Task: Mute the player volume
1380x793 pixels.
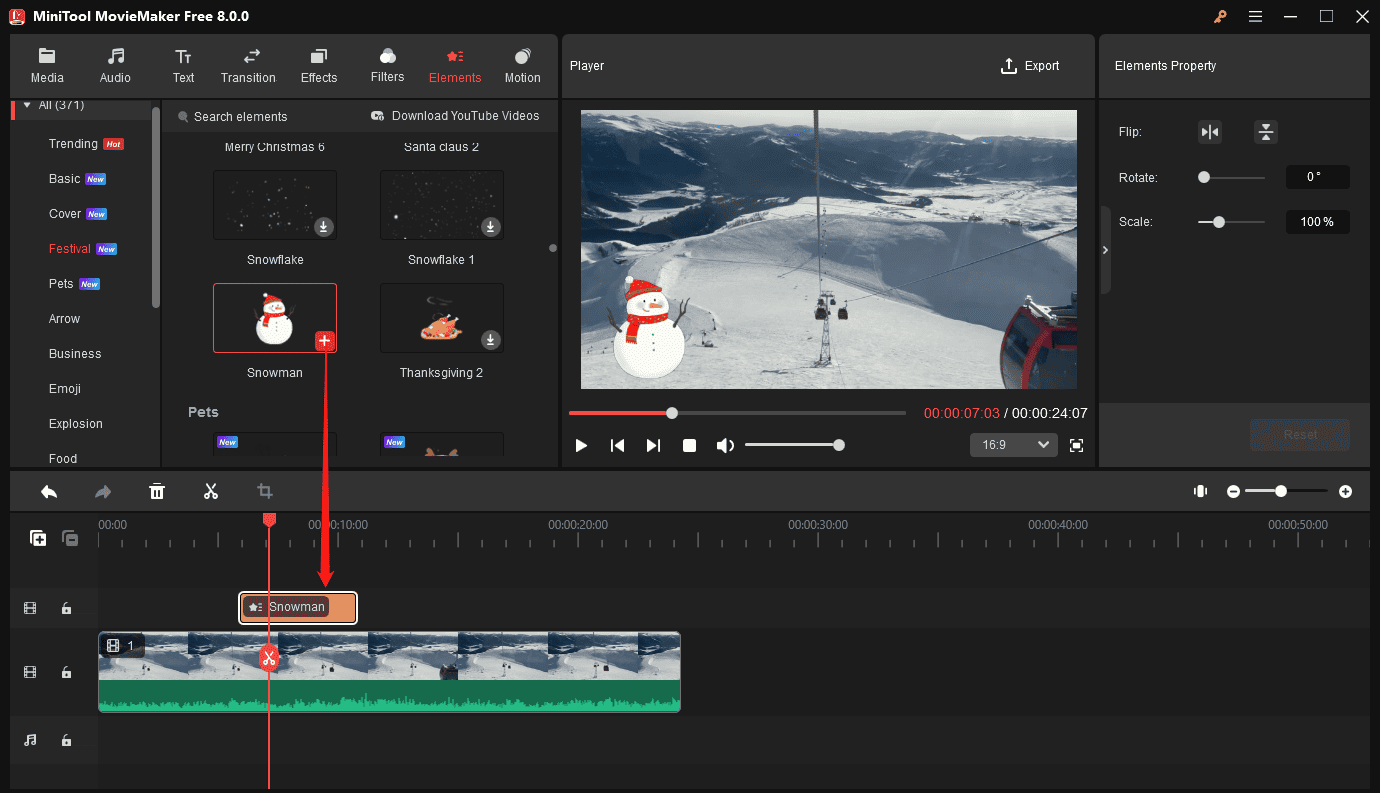Action: (725, 445)
